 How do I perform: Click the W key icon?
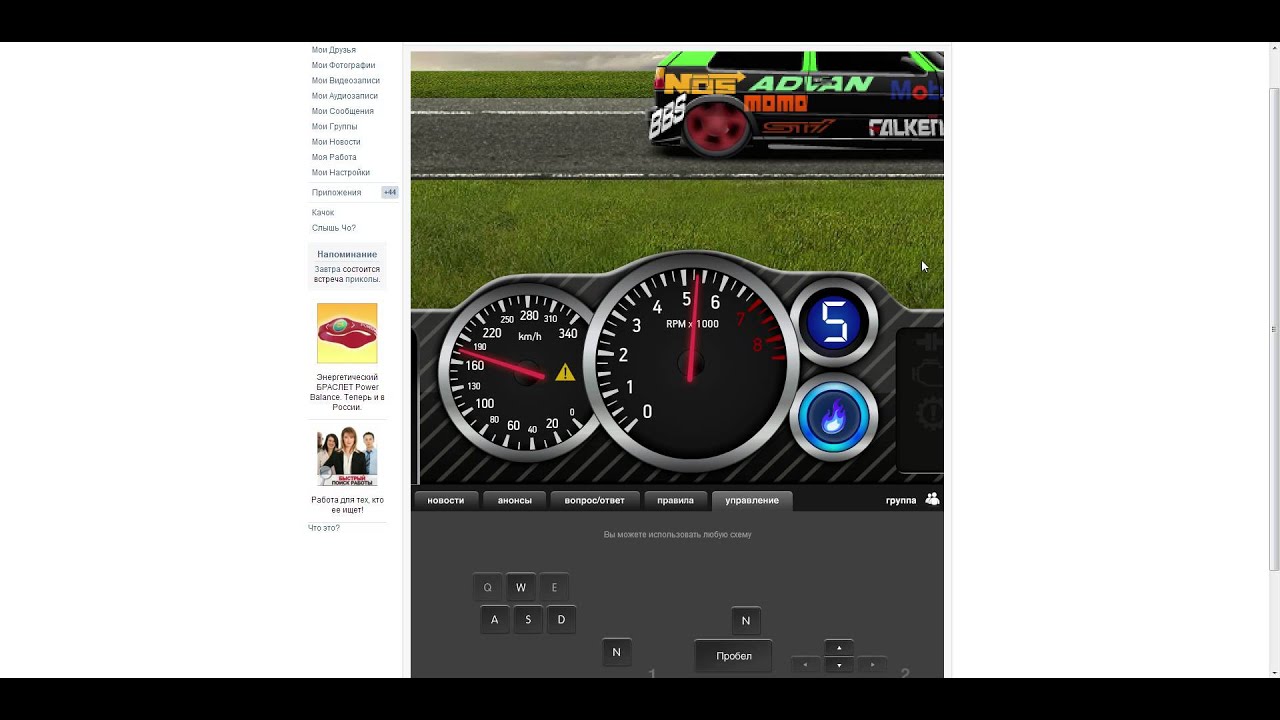[521, 588]
